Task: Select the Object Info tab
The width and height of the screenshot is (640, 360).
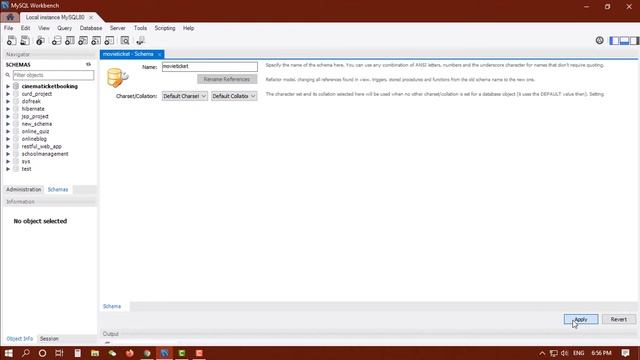Action: pos(20,339)
